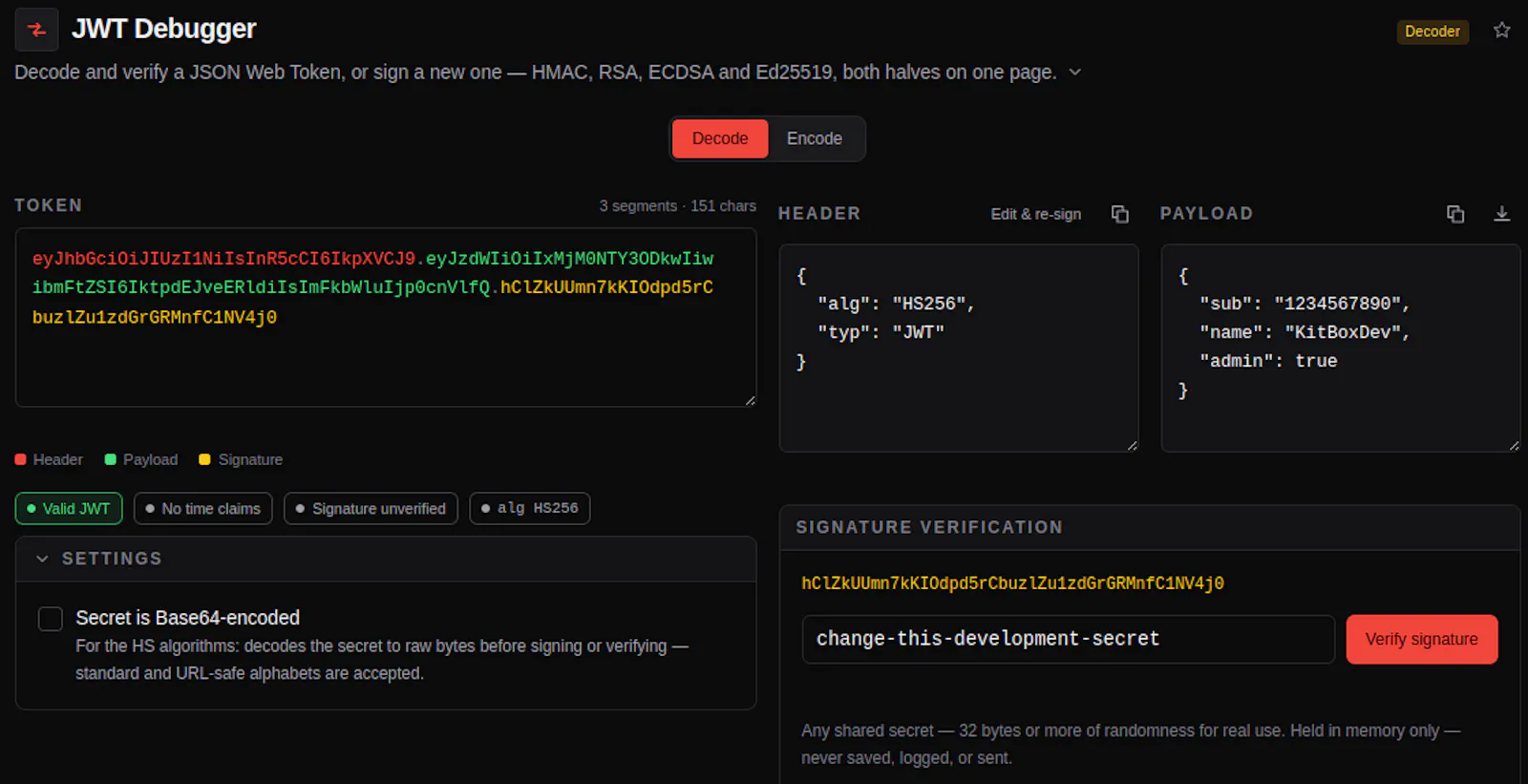Click inside the header JSON box
Screen dimensions: 1528x784
[x=959, y=348]
